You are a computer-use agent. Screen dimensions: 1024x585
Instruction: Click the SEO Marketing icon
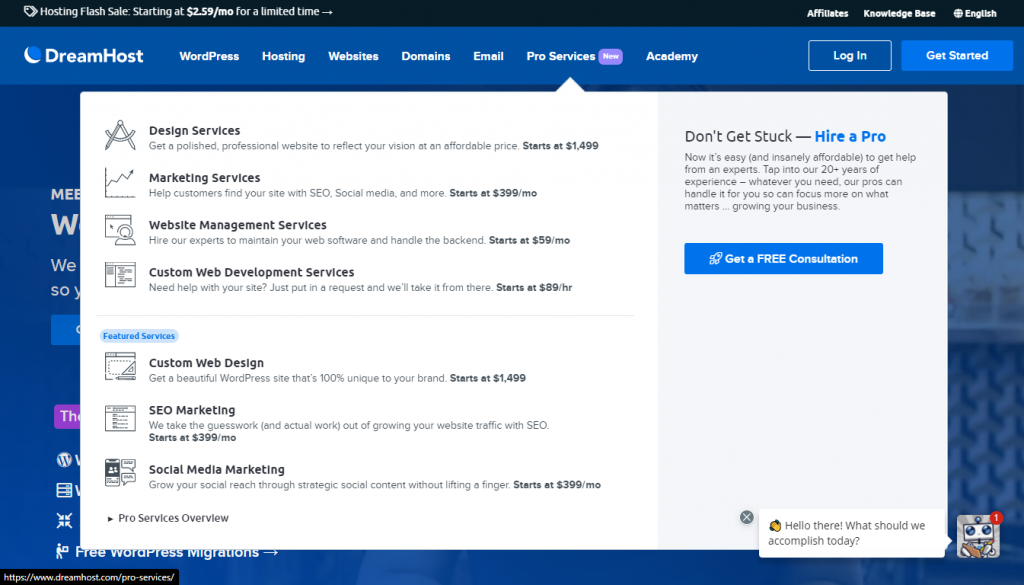tap(120, 419)
